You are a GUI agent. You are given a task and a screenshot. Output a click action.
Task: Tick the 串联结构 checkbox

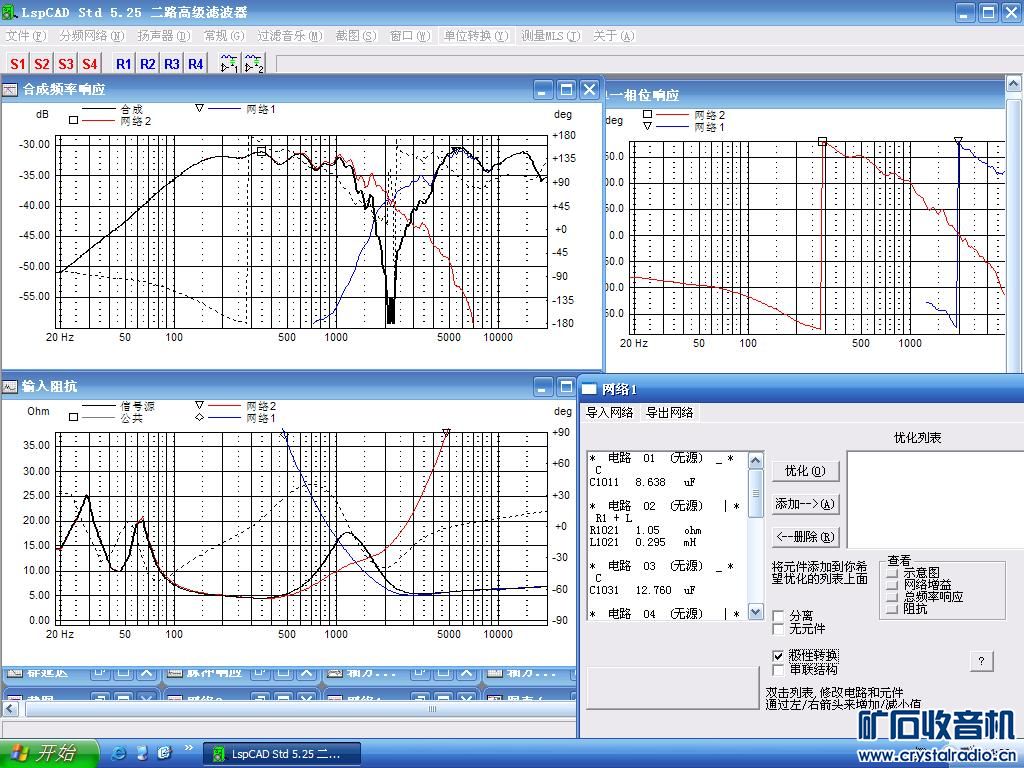click(779, 669)
